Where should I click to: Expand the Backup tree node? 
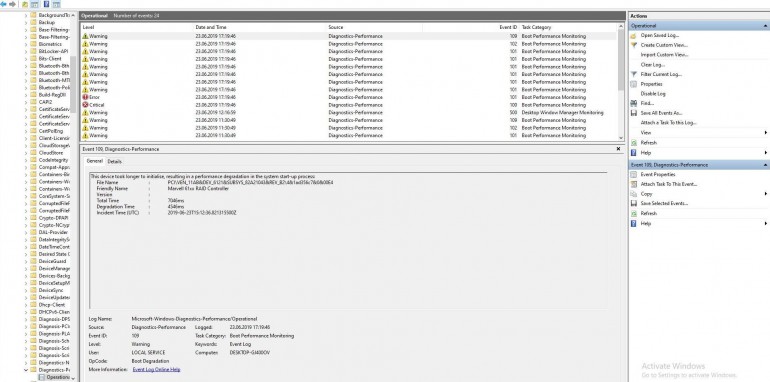point(26,23)
